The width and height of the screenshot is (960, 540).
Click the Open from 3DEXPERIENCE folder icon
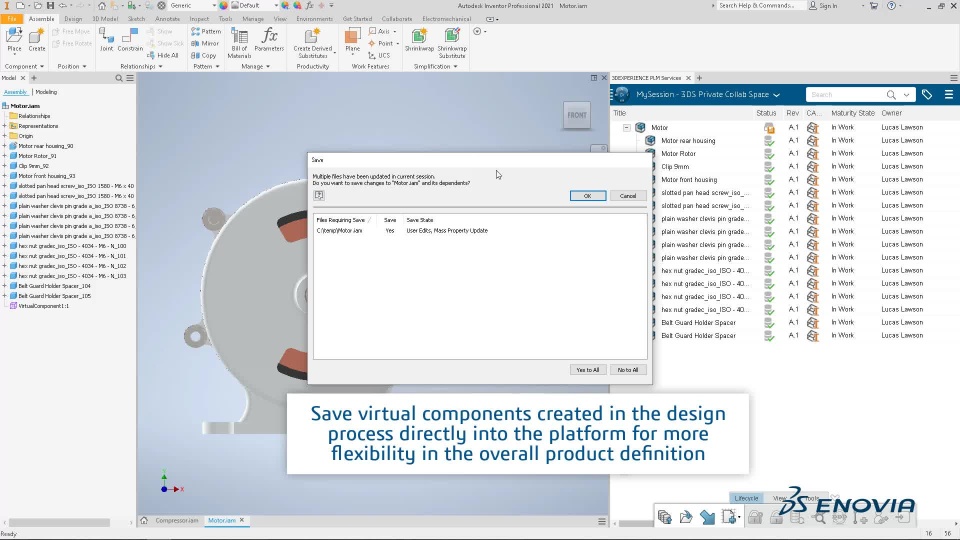click(686, 517)
